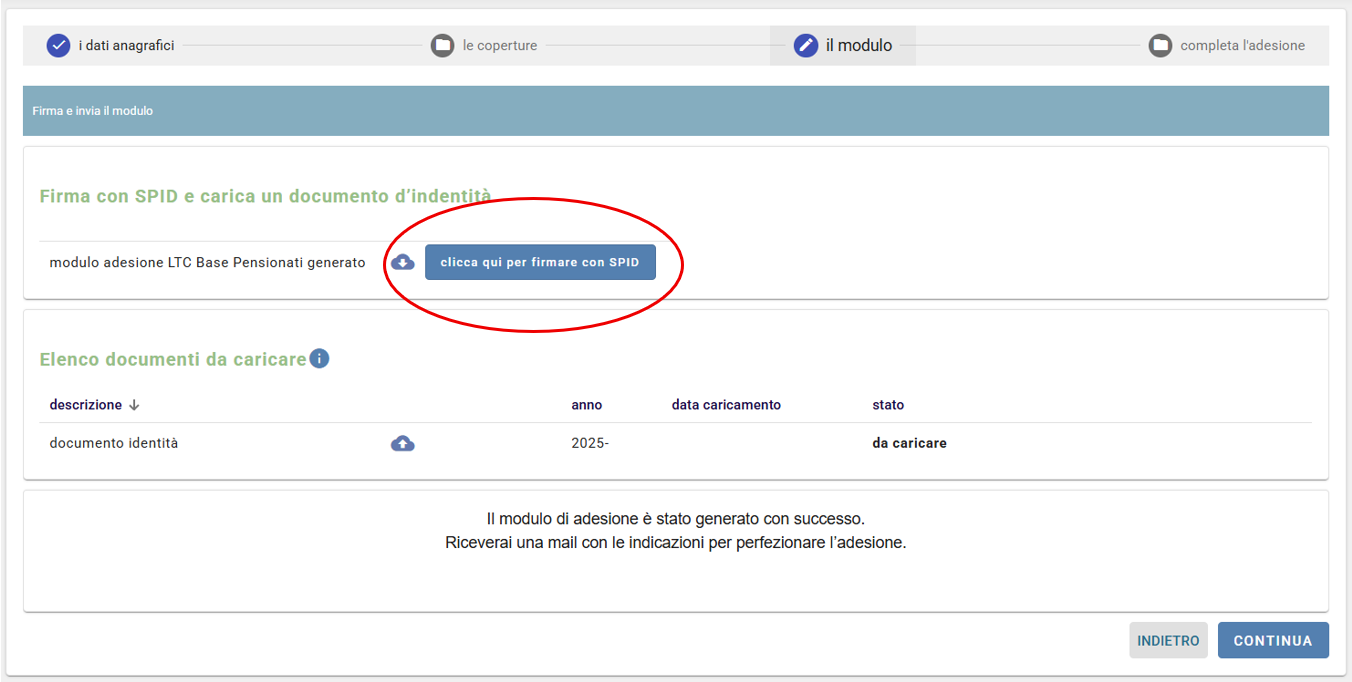Sort by the descrizione column header
This screenshot has width=1352, height=682.
[x=86, y=405]
